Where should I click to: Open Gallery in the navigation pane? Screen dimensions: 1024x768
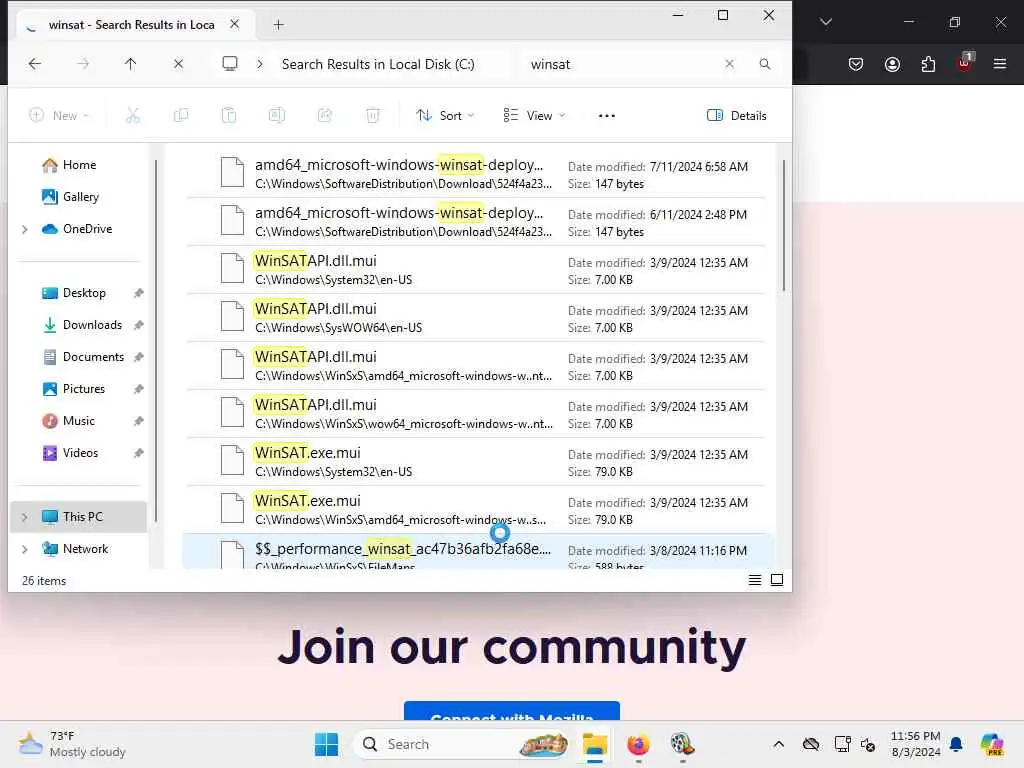78,197
